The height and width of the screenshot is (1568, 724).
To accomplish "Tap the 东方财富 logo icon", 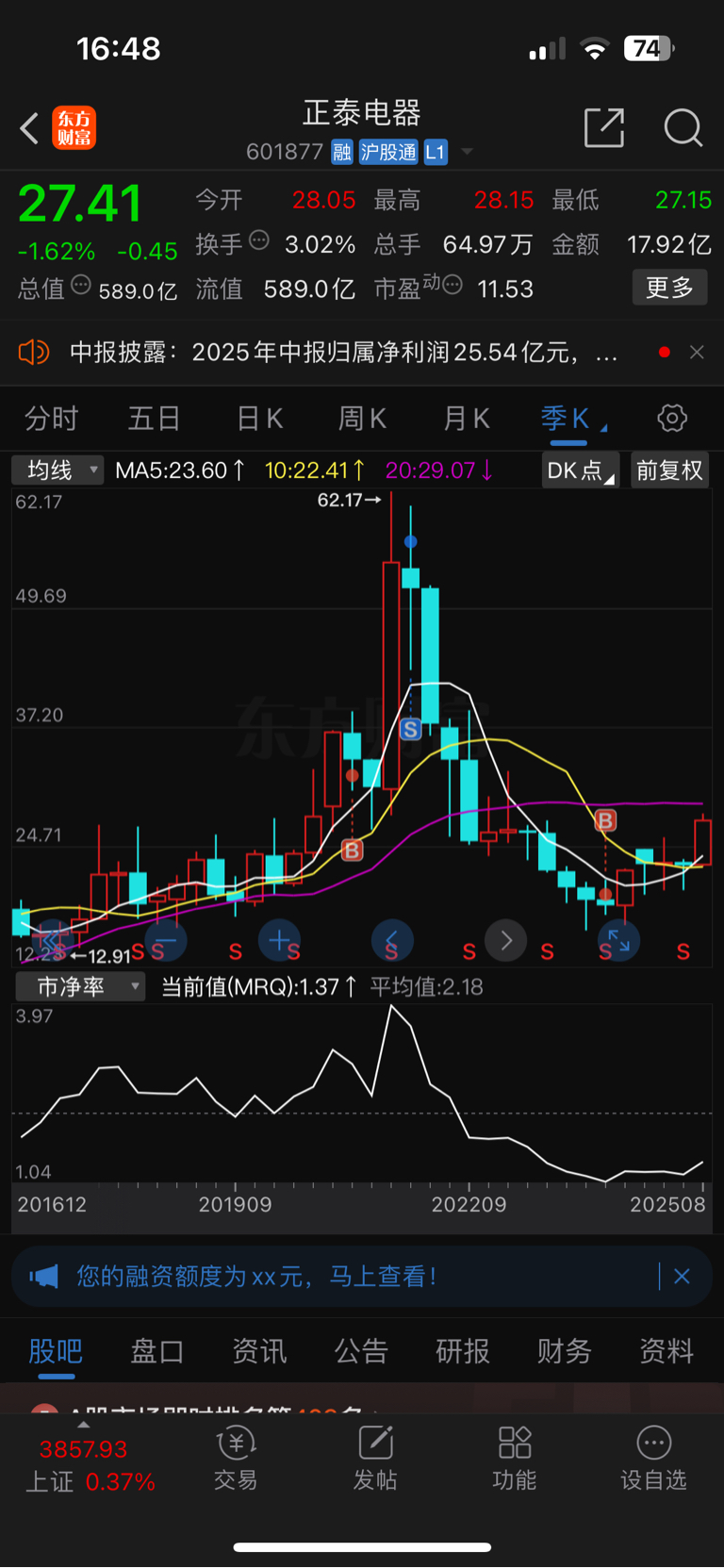I will [x=74, y=128].
